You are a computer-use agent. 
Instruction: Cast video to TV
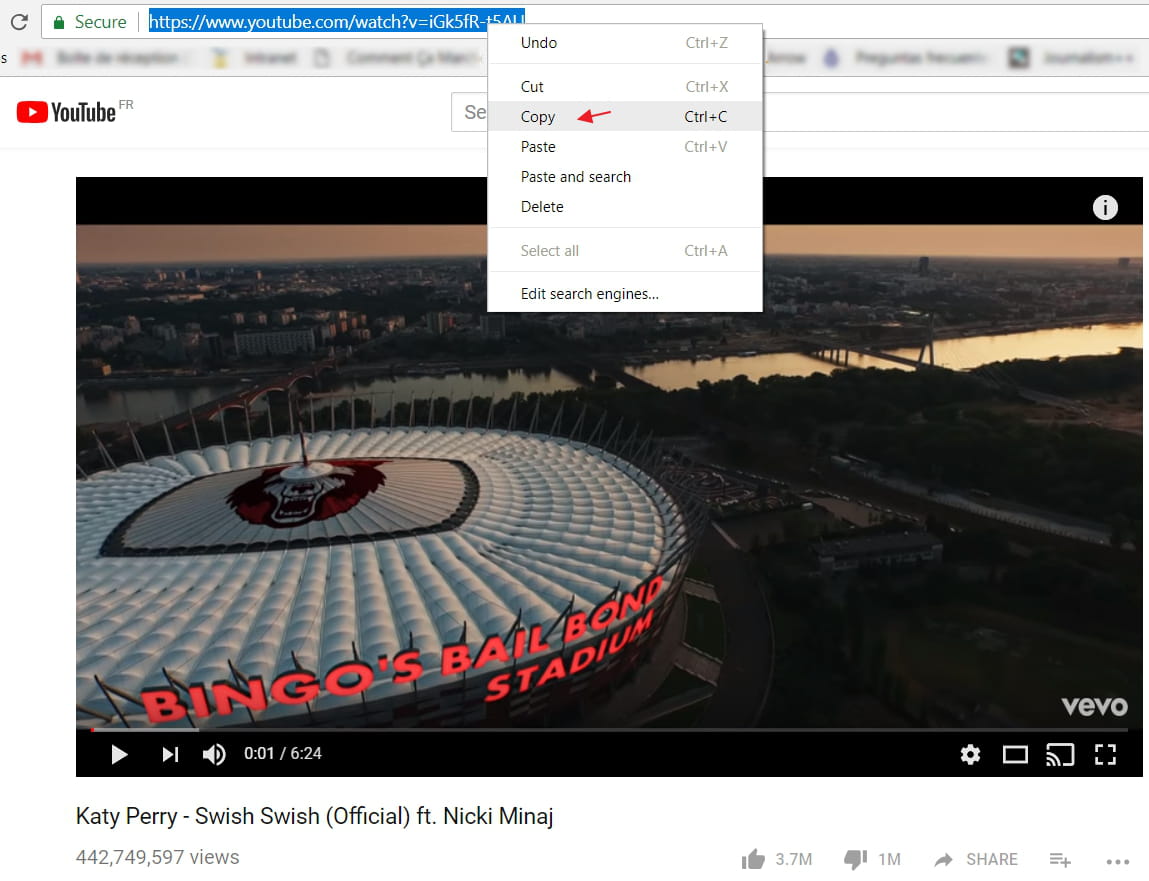[x=1060, y=754]
